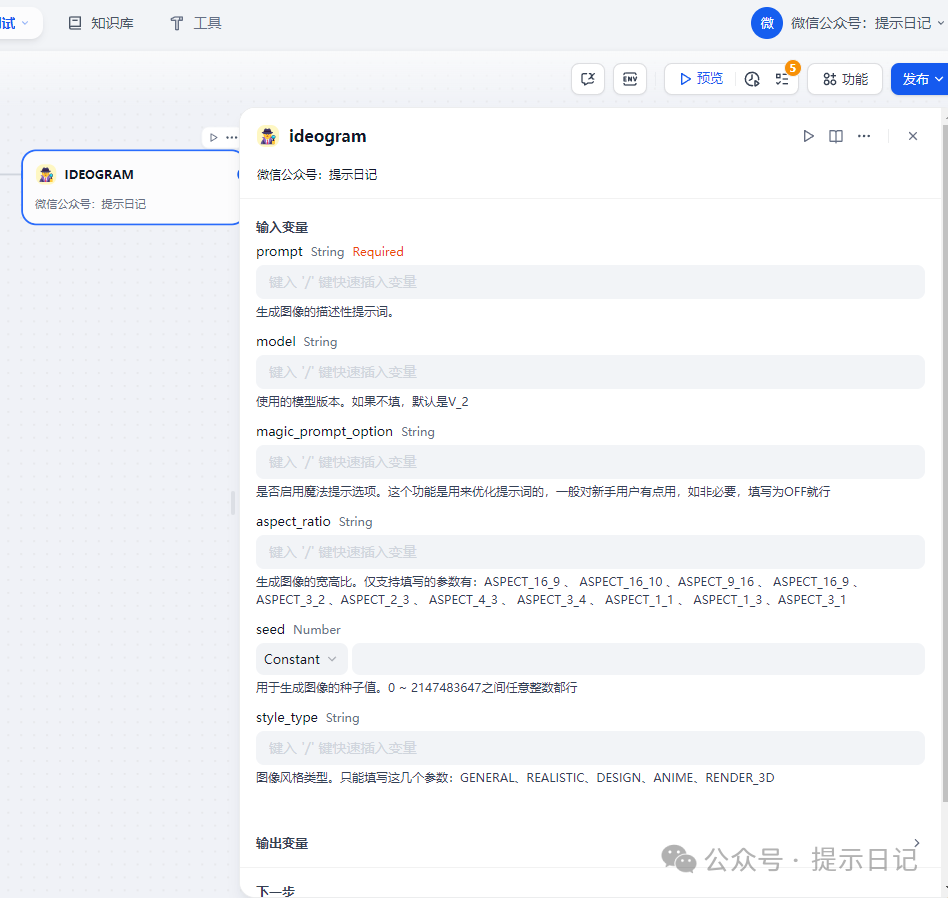This screenshot has width=948, height=898.
Task: Click the 功能 features button
Action: tap(845, 79)
